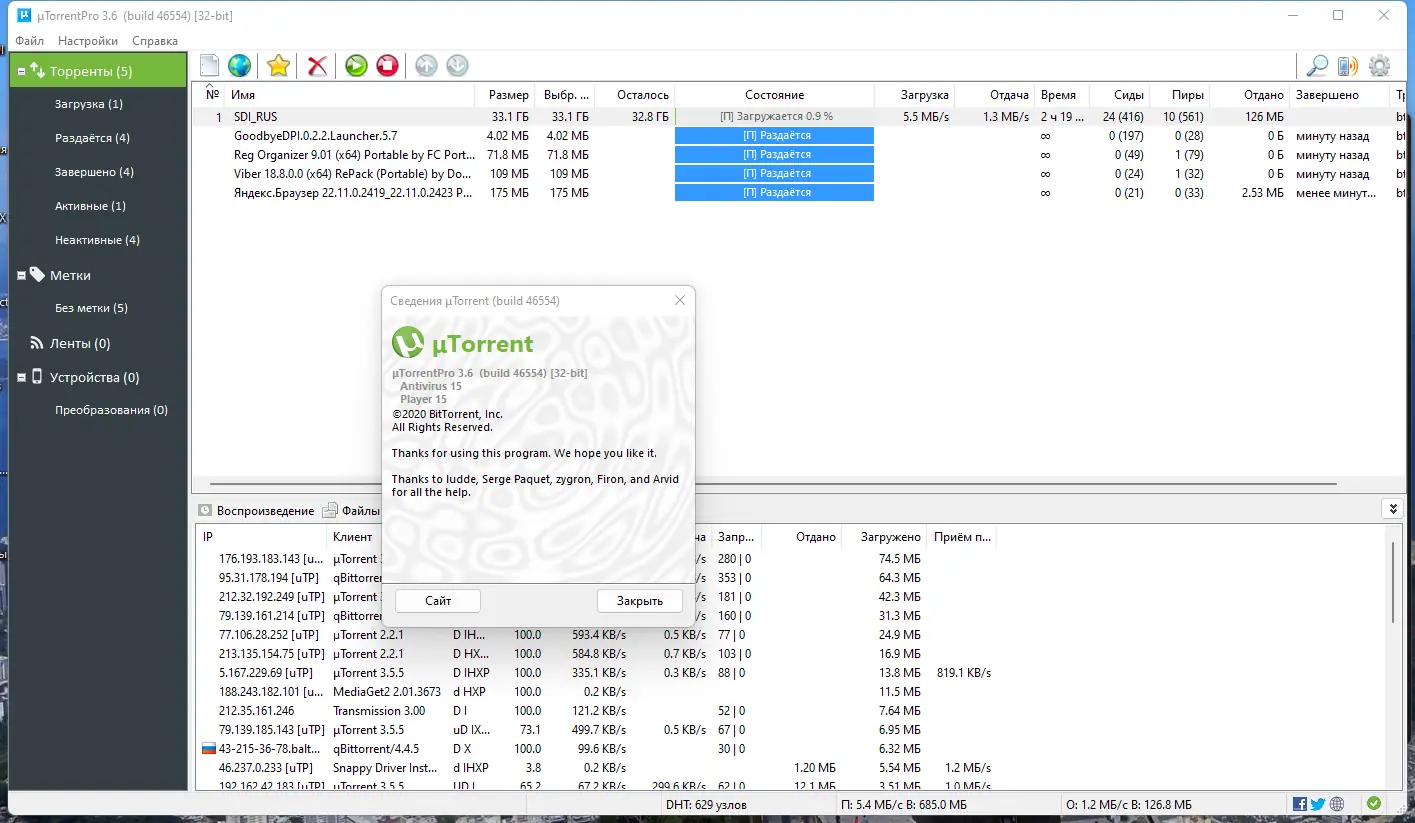
Task: Open preferences with gear icon
Action: click(1378, 65)
